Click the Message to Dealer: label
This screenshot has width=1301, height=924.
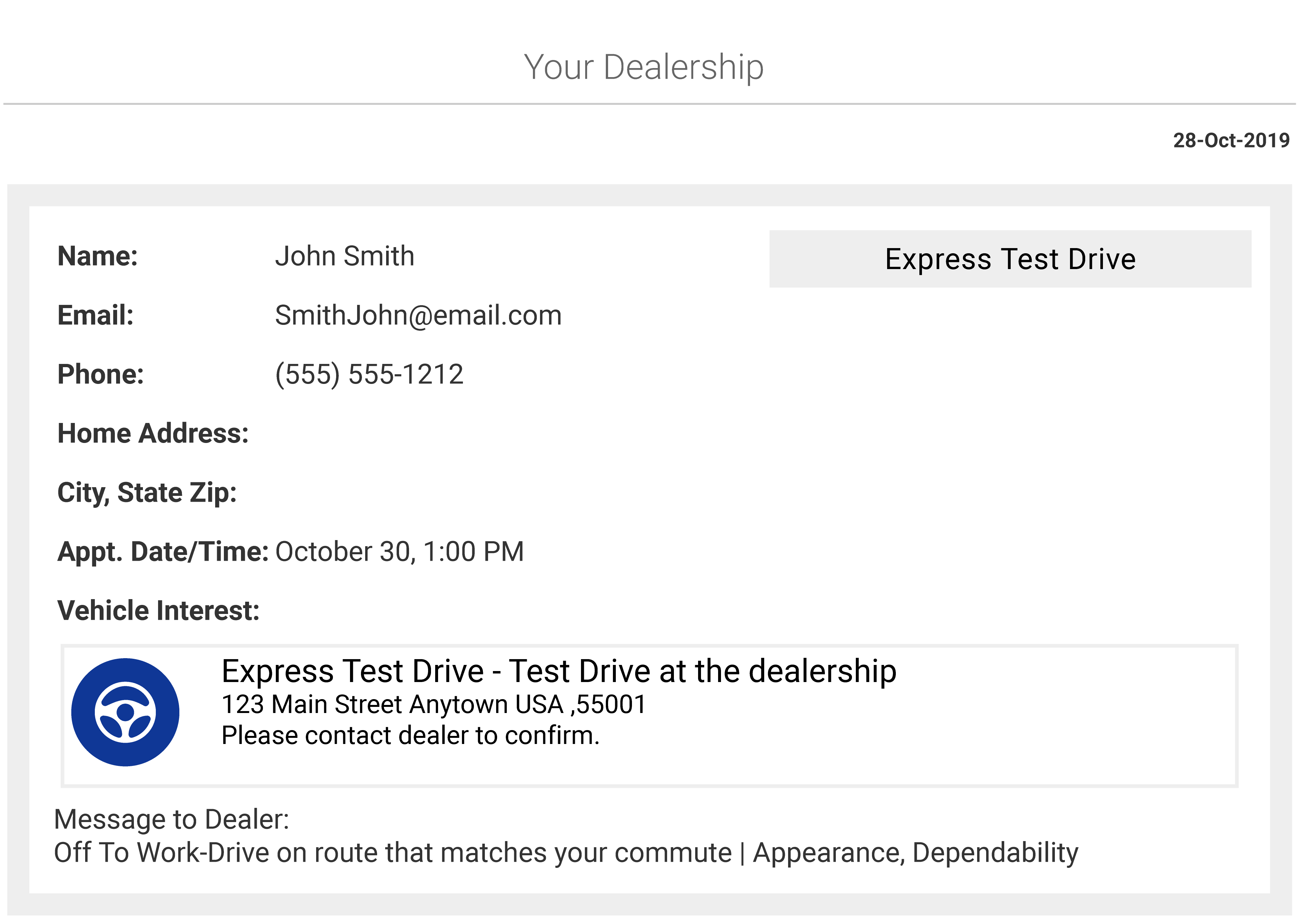pyautogui.click(x=171, y=820)
